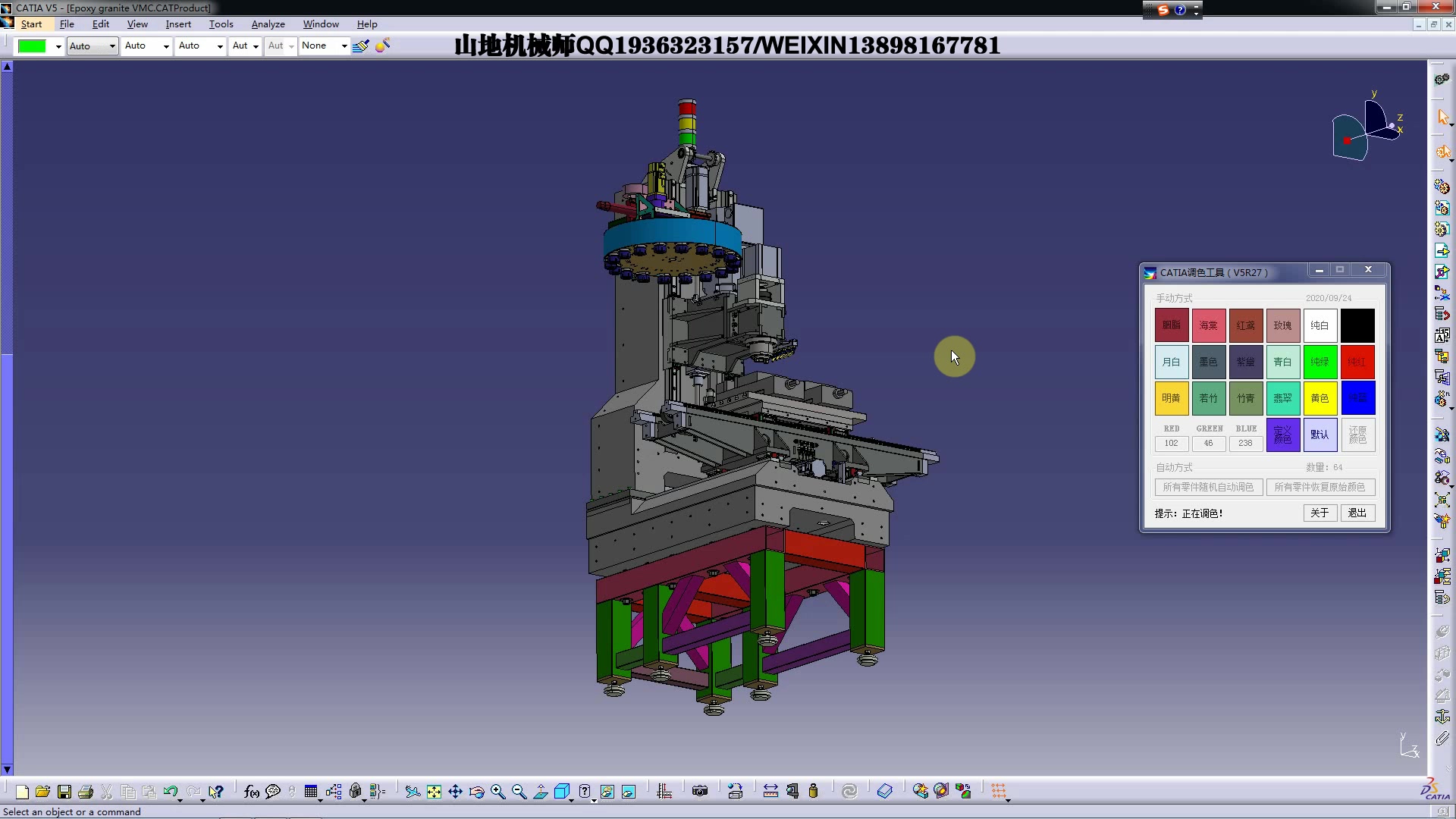Click the 退出 (Exit) button
The height and width of the screenshot is (819, 1456).
pyautogui.click(x=1357, y=513)
